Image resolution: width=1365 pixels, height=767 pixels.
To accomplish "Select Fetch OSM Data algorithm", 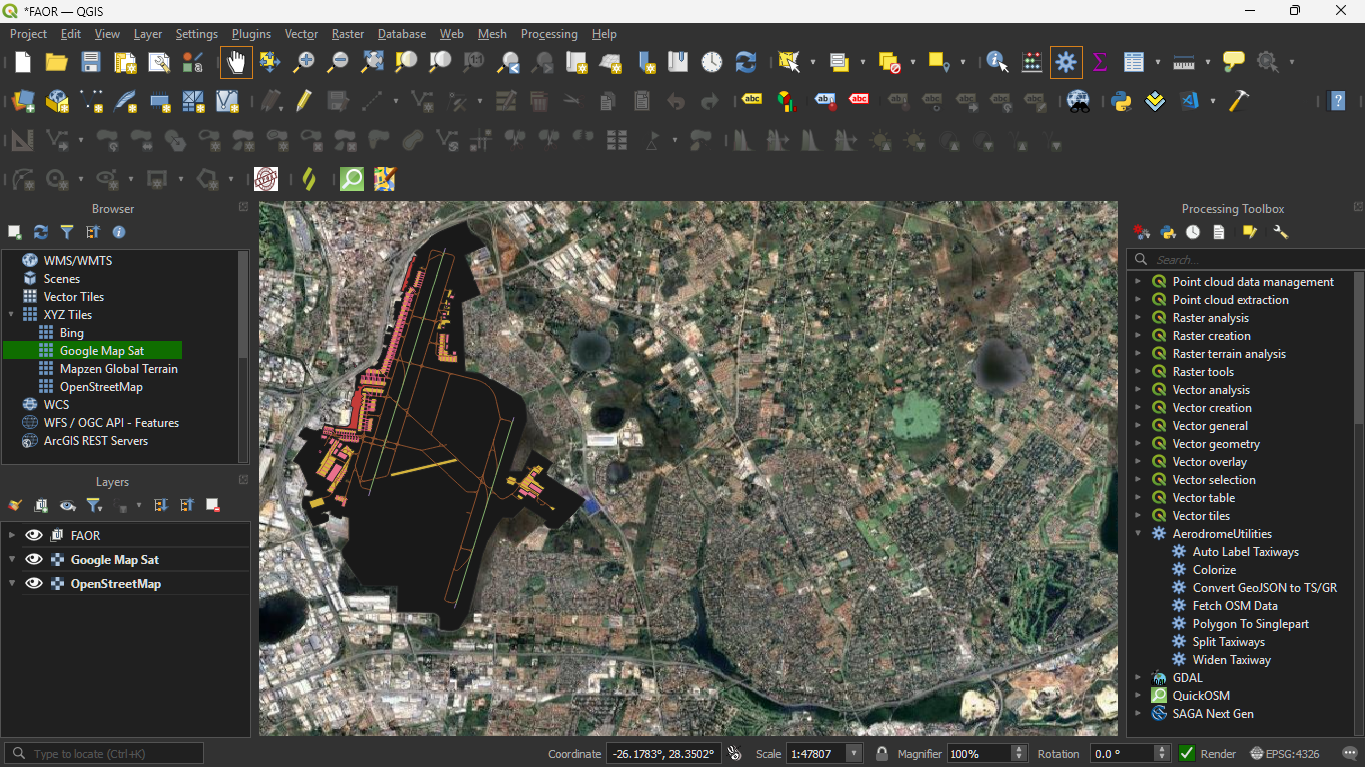I will (1234, 606).
